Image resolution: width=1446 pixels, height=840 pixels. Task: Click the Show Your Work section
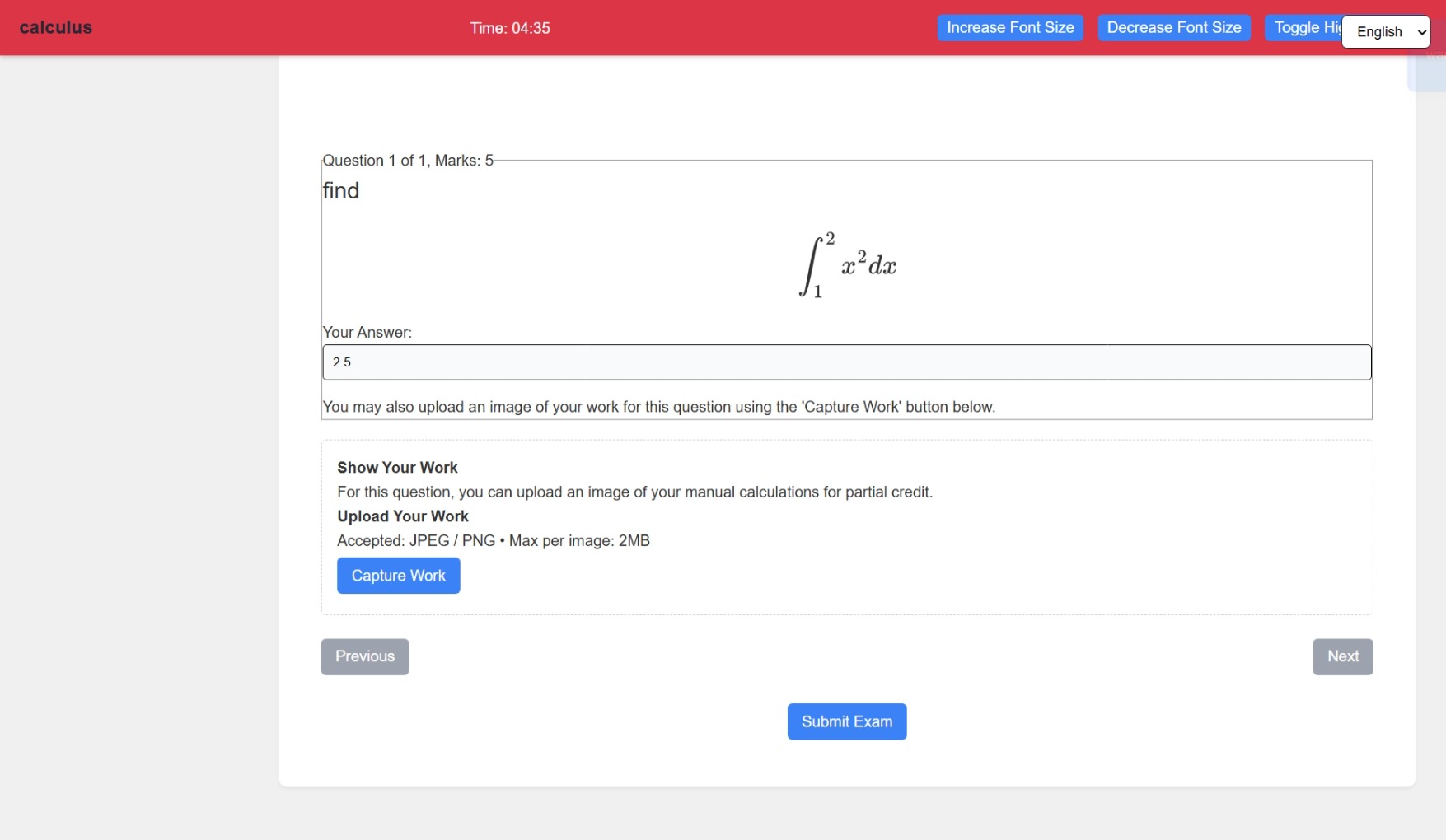[396, 467]
